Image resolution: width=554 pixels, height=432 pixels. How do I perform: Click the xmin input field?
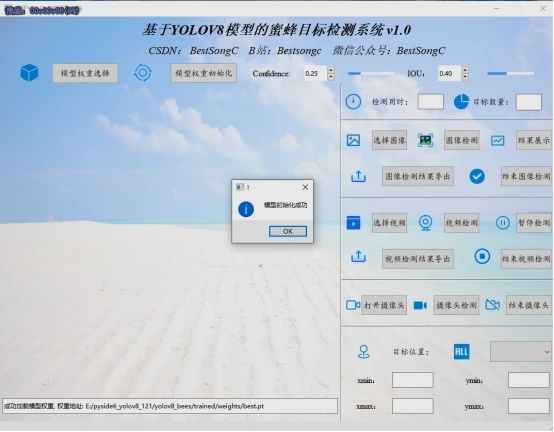click(413, 380)
